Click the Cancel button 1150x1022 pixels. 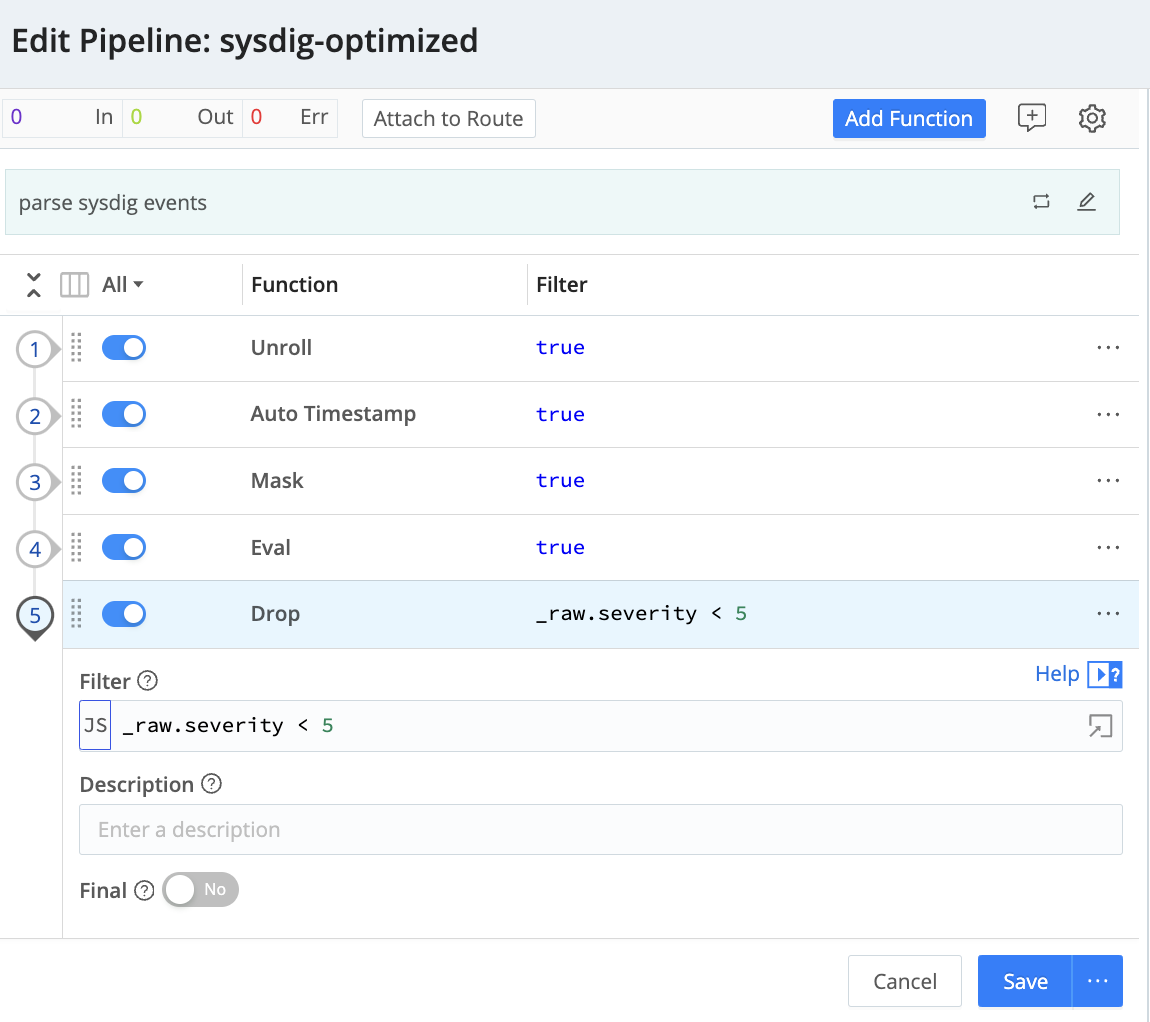point(904,981)
